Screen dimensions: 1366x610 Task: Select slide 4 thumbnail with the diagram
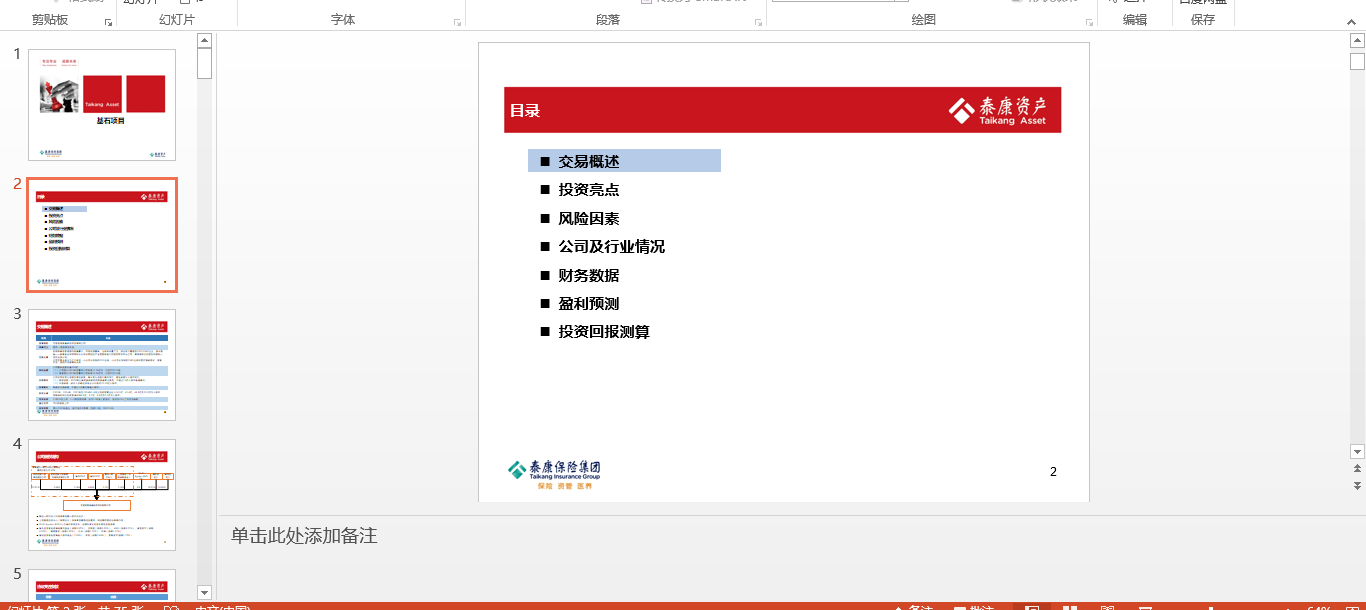pyautogui.click(x=102, y=495)
